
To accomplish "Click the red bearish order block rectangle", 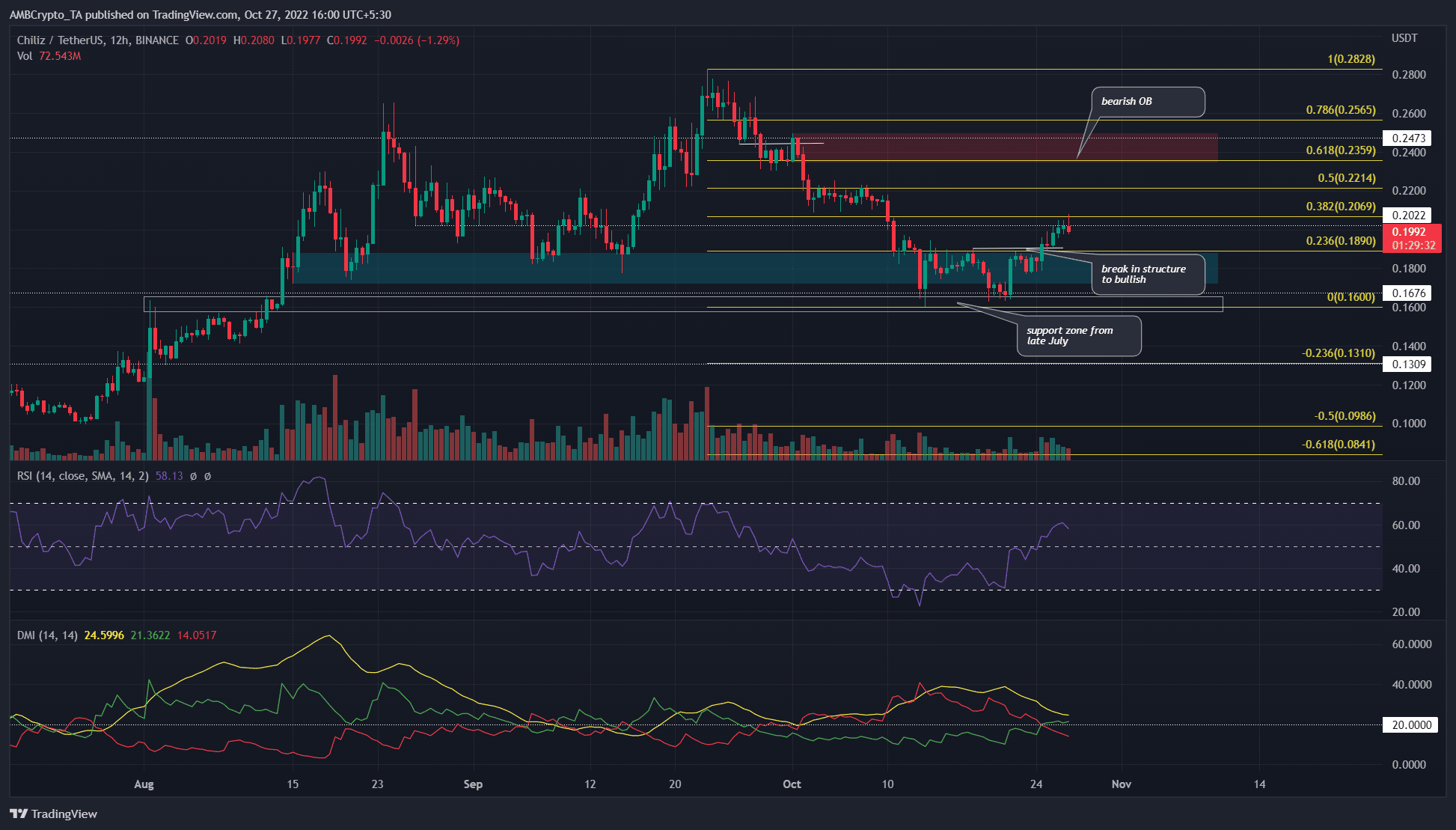I will click(1005, 147).
